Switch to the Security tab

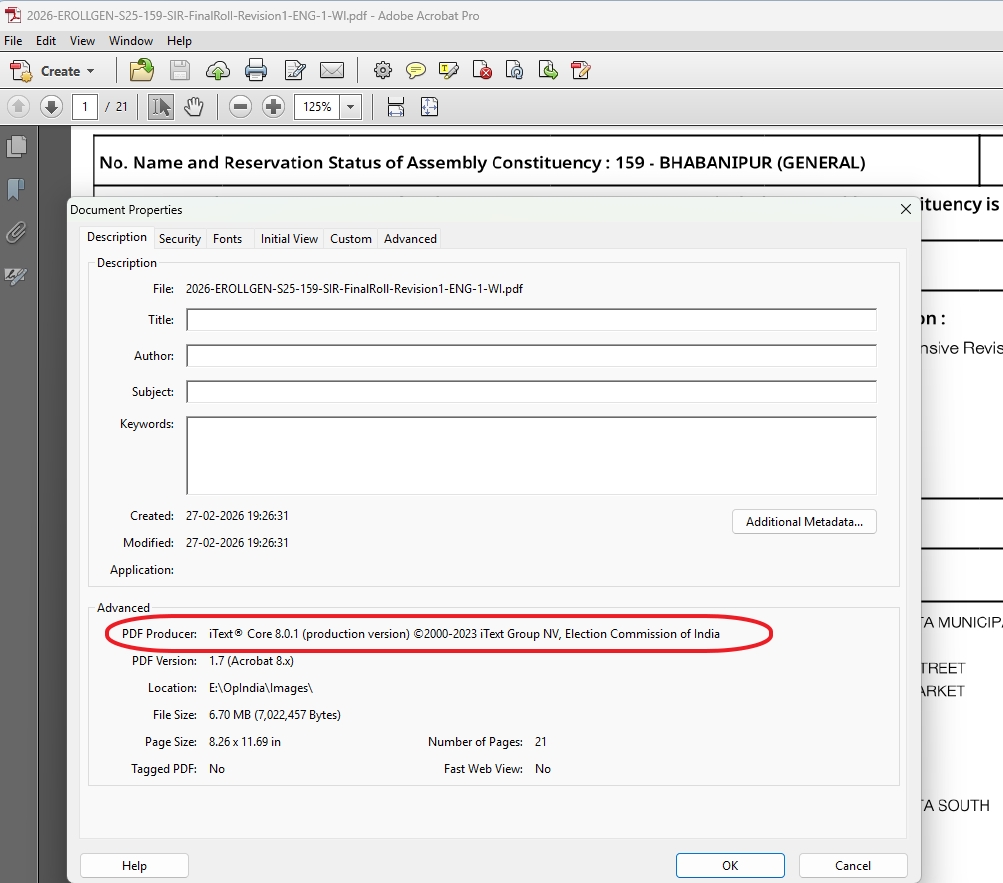180,239
